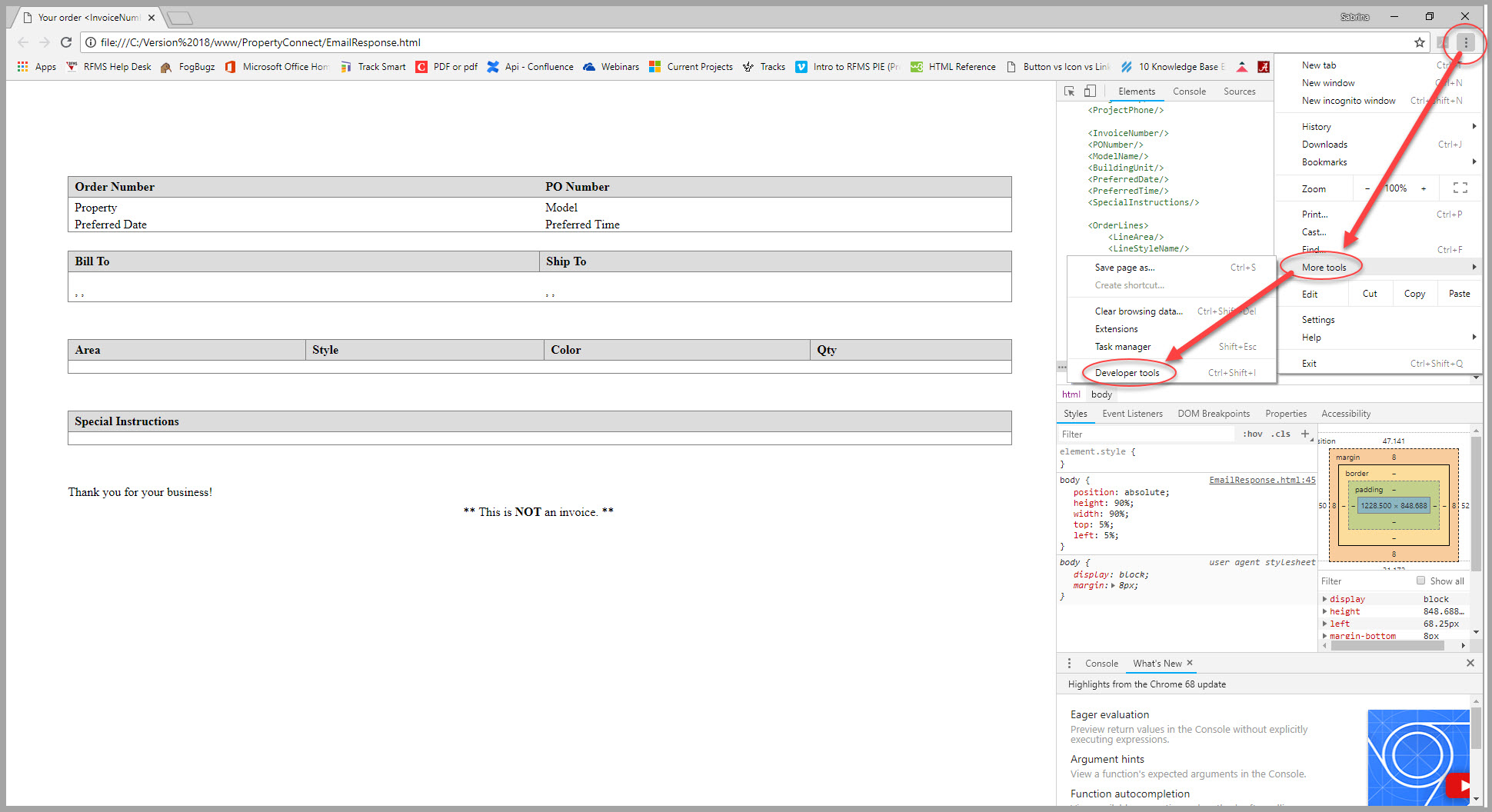The height and width of the screenshot is (812, 1492).
Task: Open the More tools submenu
Action: coord(1377,267)
